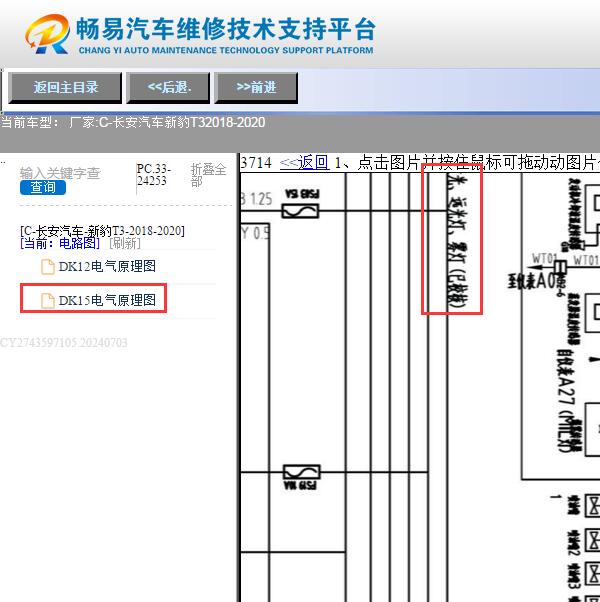The image size is (600, 602).
Task: Open DK12电气原理图 tree item
Action: click(107, 266)
